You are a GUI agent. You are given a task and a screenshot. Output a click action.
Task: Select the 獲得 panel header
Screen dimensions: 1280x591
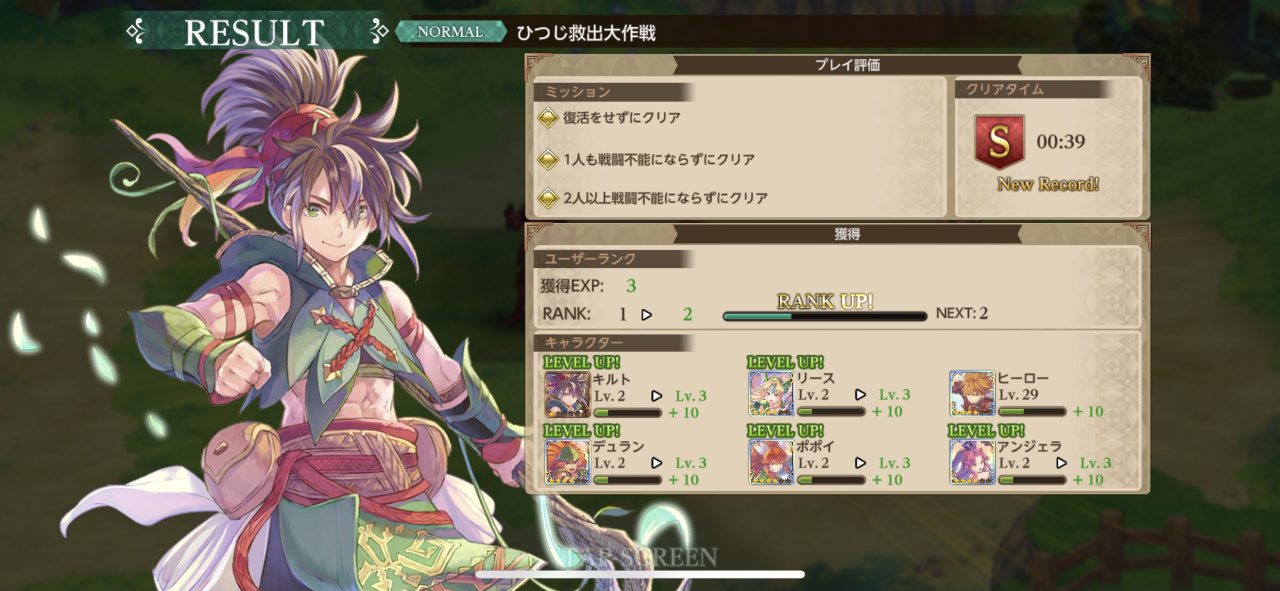[x=847, y=234]
